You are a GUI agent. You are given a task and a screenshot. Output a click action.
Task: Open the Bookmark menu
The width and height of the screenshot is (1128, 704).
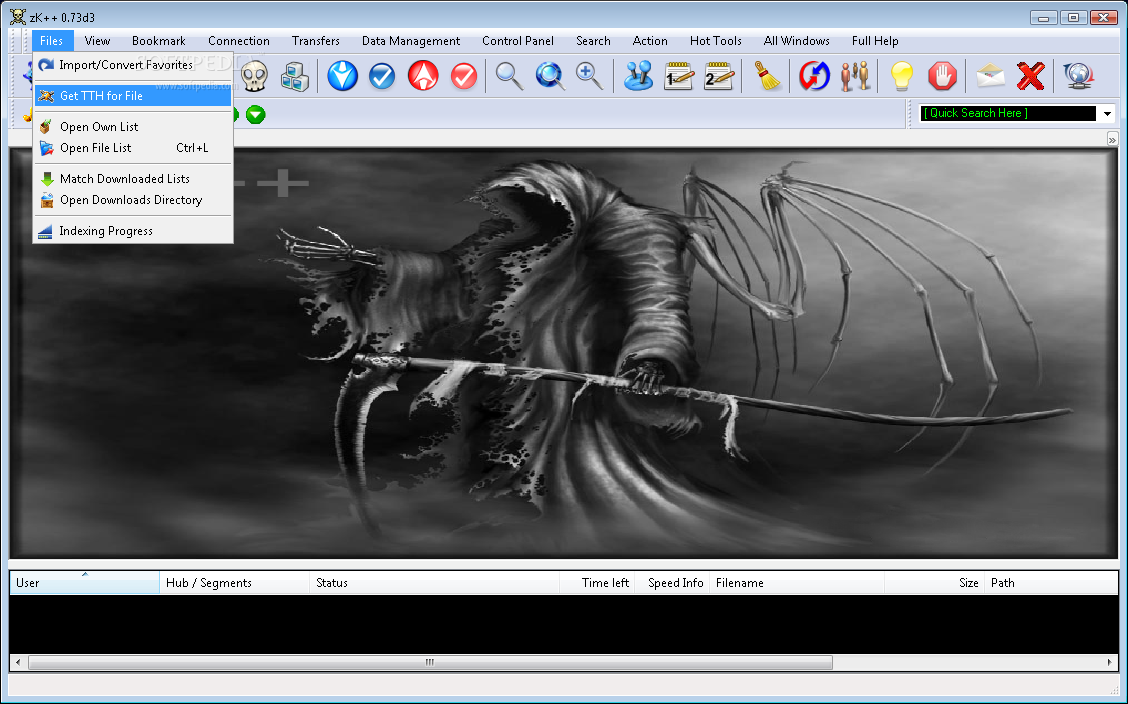[x=158, y=41]
